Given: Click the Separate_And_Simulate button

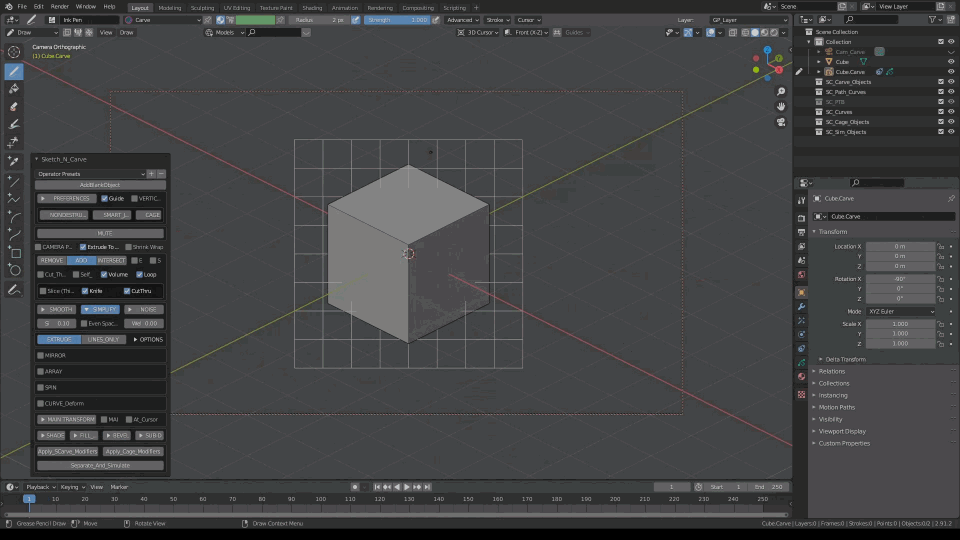Looking at the screenshot, I should click(100, 465).
